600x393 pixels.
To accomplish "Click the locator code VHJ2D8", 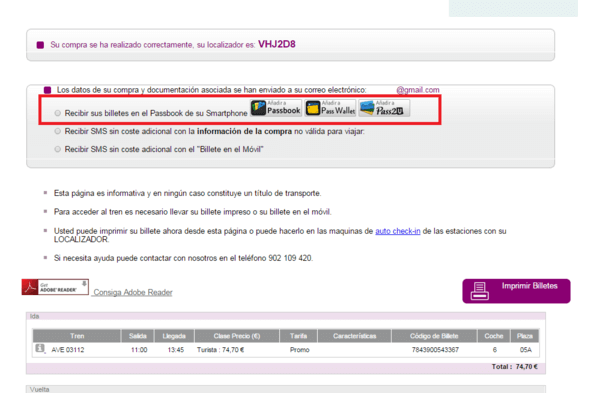I will point(277,44).
